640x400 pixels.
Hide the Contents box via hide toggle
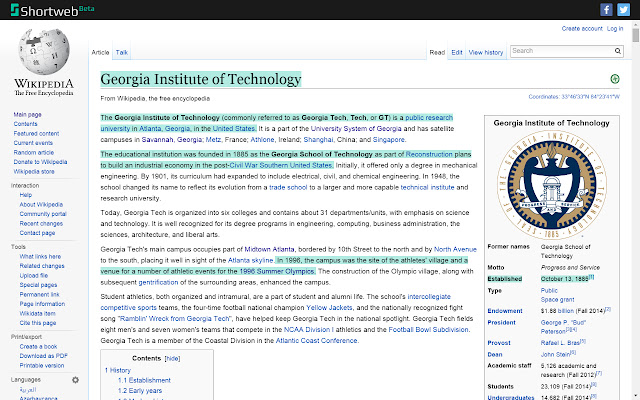pyautogui.click(x=172, y=358)
